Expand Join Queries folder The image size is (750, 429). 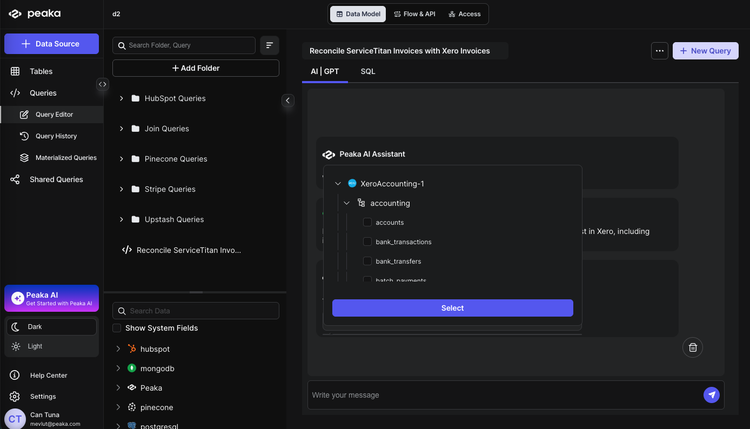click(x=121, y=128)
